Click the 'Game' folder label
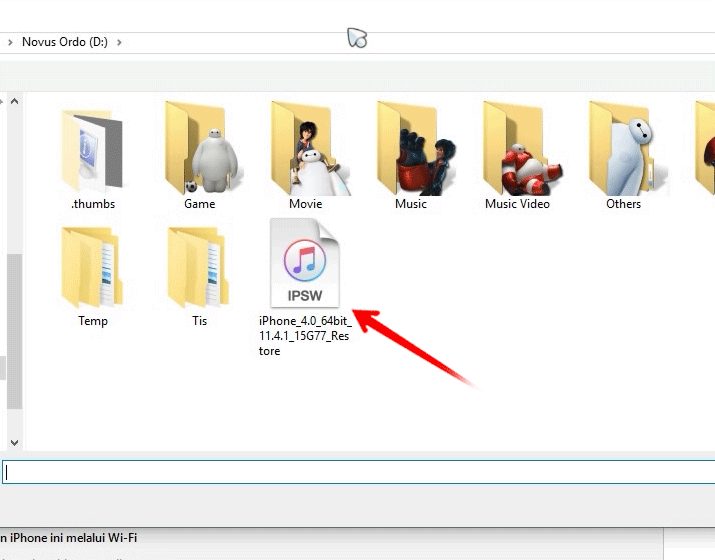The image size is (715, 560). (x=199, y=204)
